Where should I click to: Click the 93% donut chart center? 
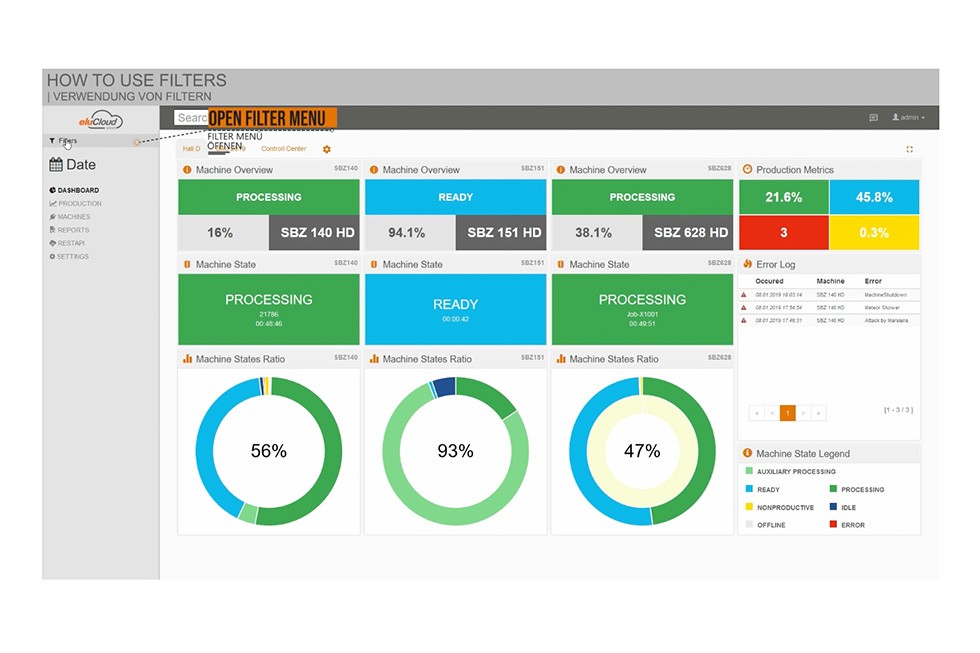pyautogui.click(x=456, y=451)
